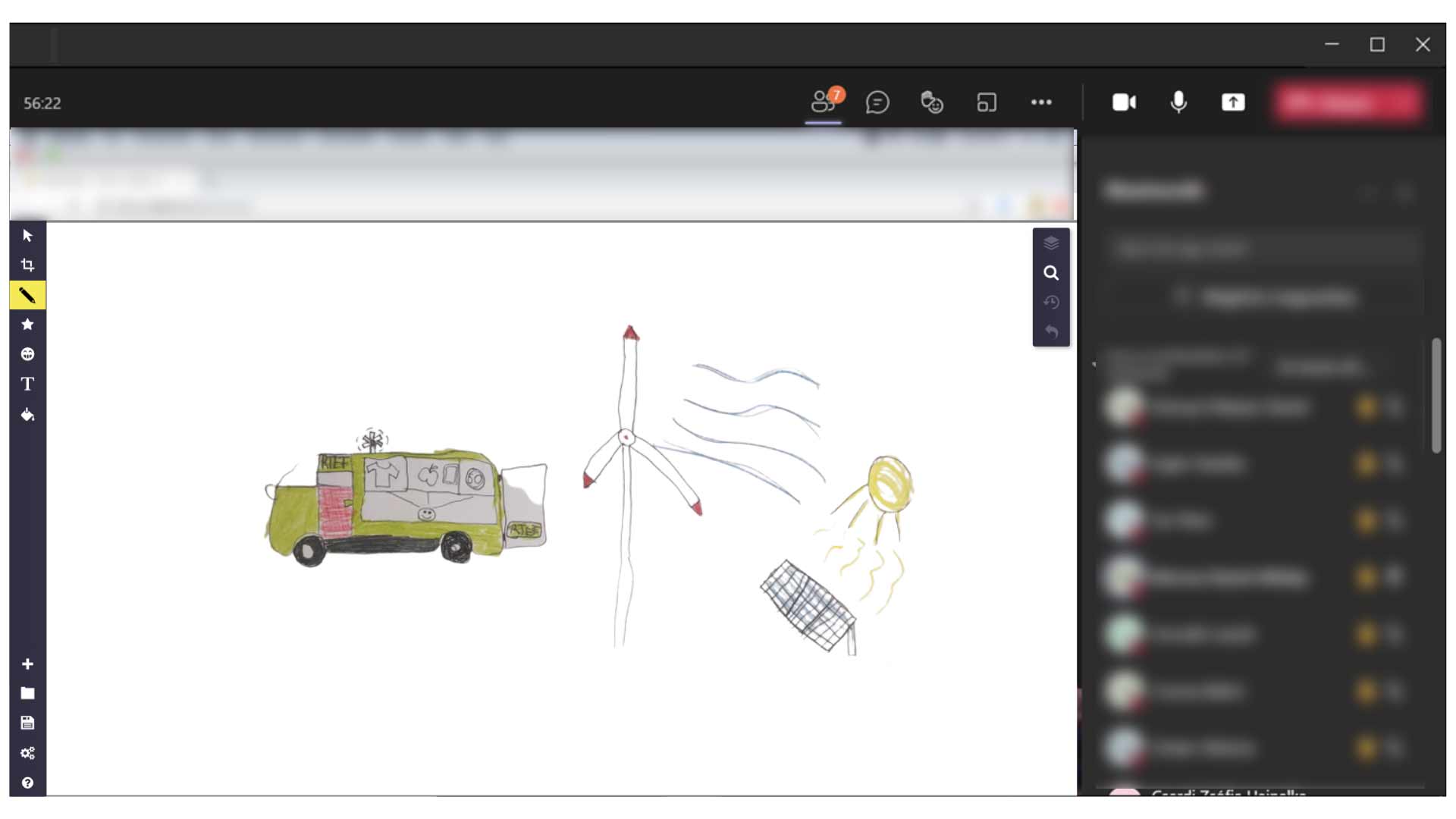This screenshot has width=1456, height=819.
Task: Toggle the reactions panel
Action: coord(931,102)
